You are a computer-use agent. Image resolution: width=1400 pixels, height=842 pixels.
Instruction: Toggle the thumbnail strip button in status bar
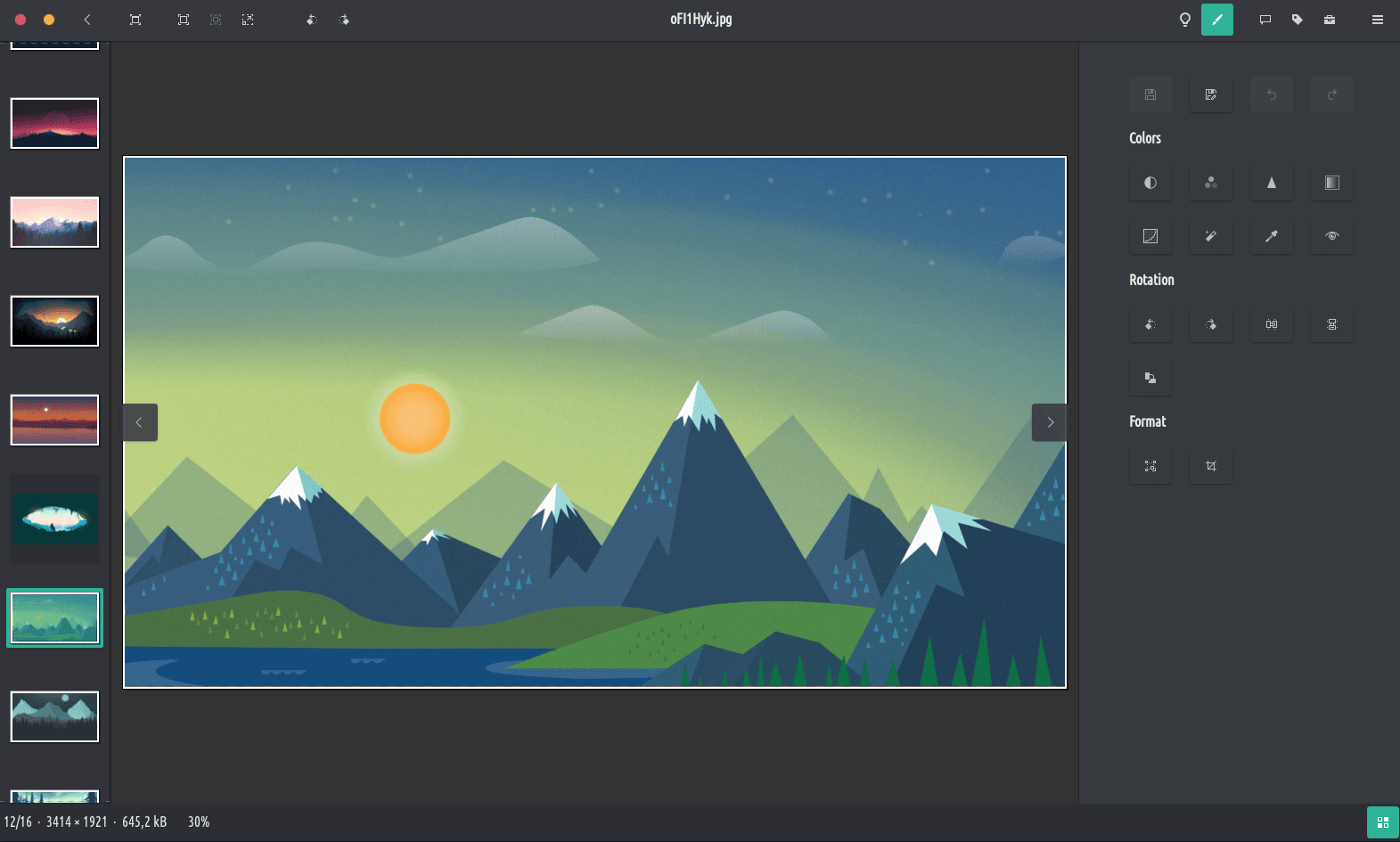1382,822
